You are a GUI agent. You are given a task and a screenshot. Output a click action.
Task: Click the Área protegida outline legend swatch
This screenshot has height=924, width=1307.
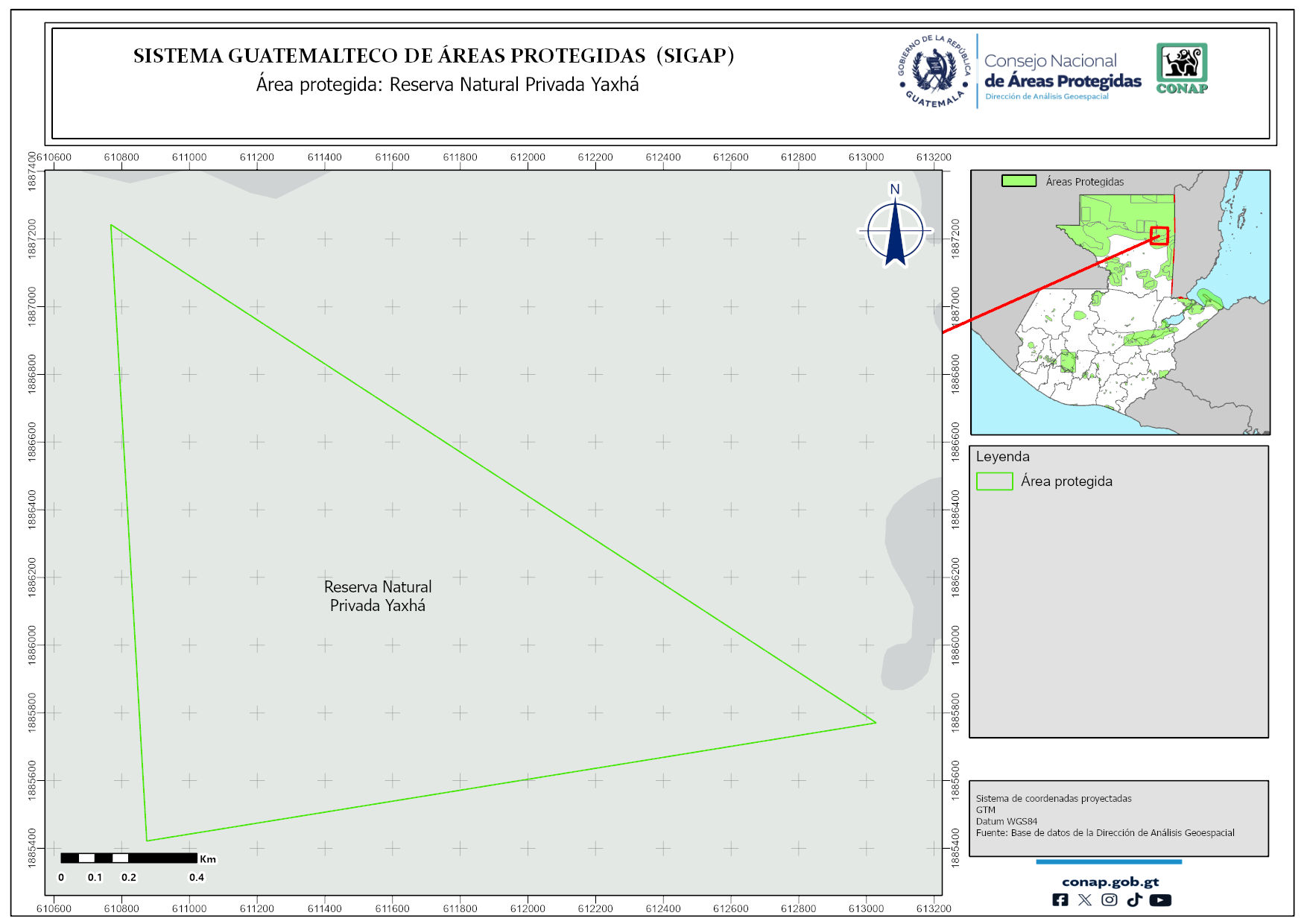point(994,481)
